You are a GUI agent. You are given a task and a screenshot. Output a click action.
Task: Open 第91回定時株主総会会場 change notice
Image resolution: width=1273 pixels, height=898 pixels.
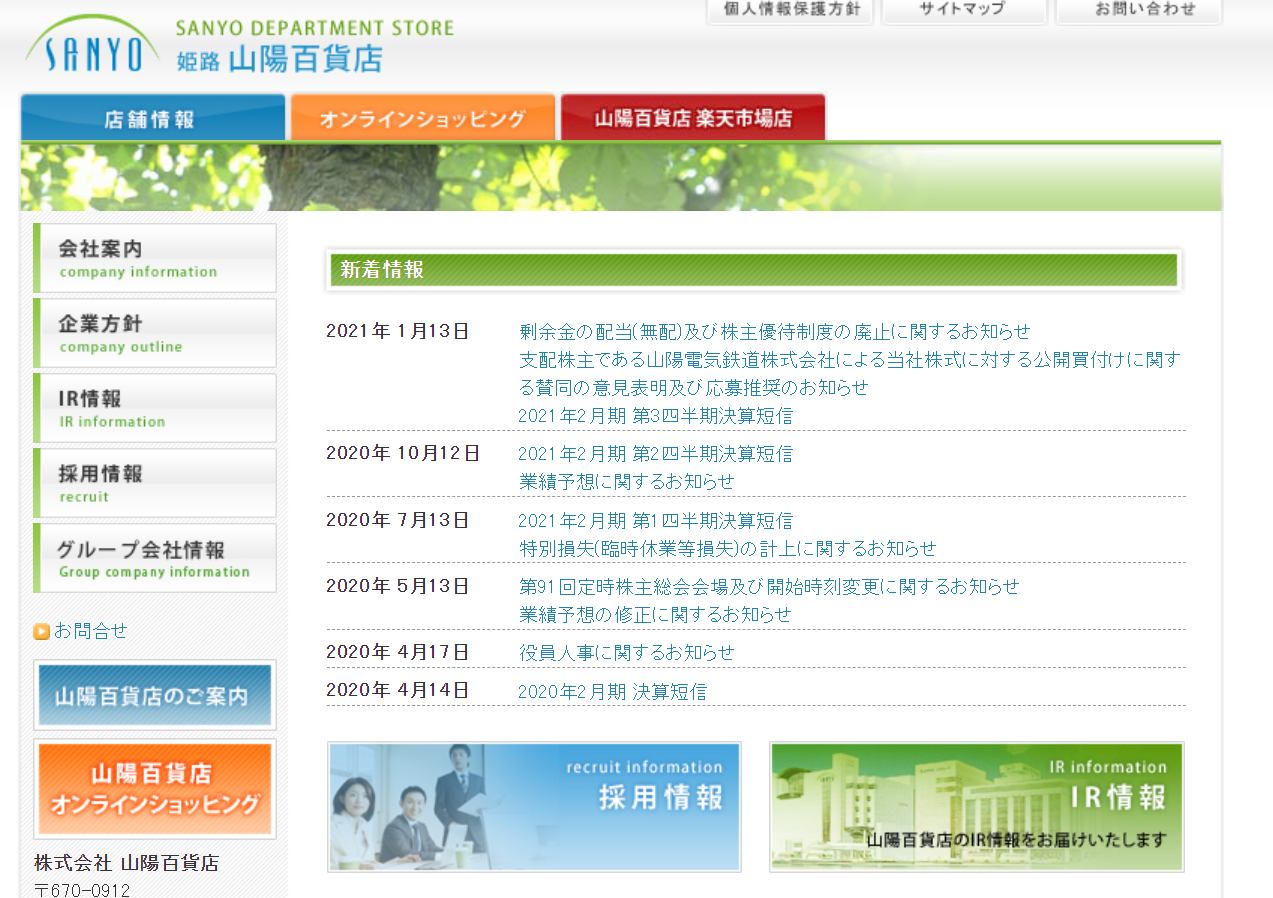click(769, 586)
